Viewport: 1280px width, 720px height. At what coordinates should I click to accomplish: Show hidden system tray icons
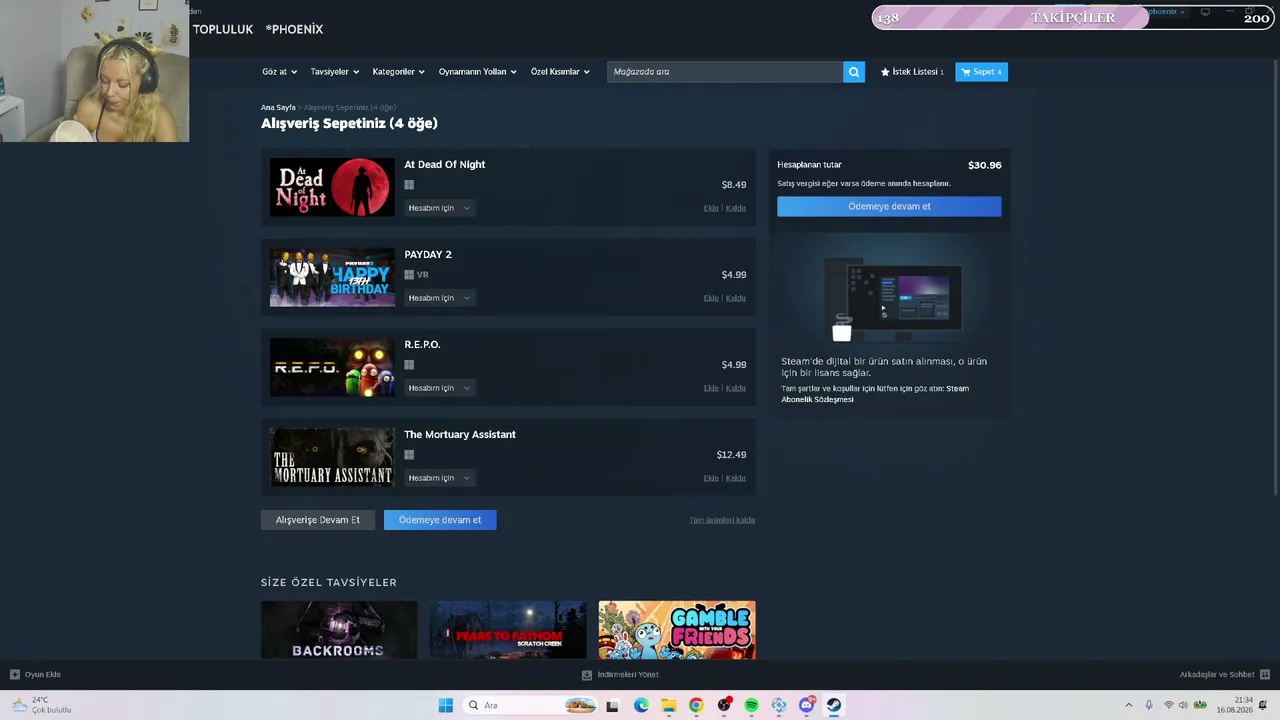click(1129, 705)
